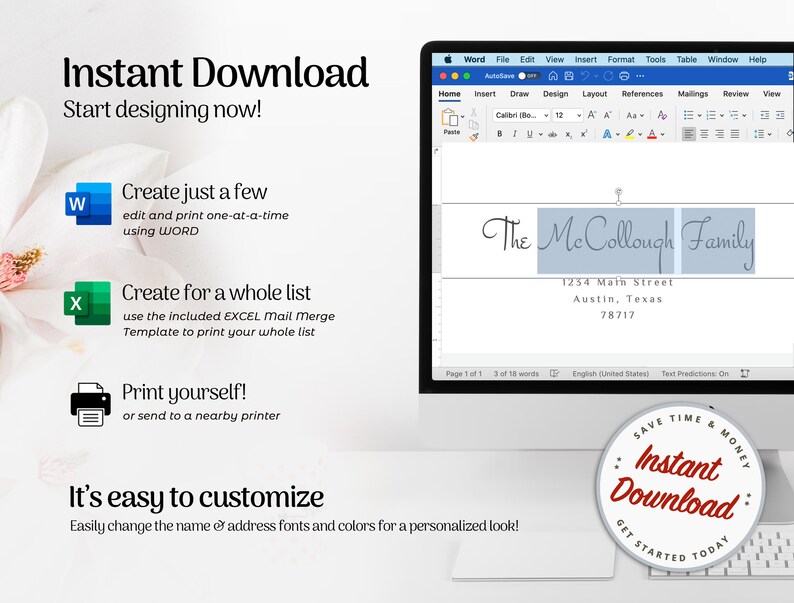Viewport: 794px width, 603px height.
Task: Expand the bulleted list style arrow
Action: (699, 115)
